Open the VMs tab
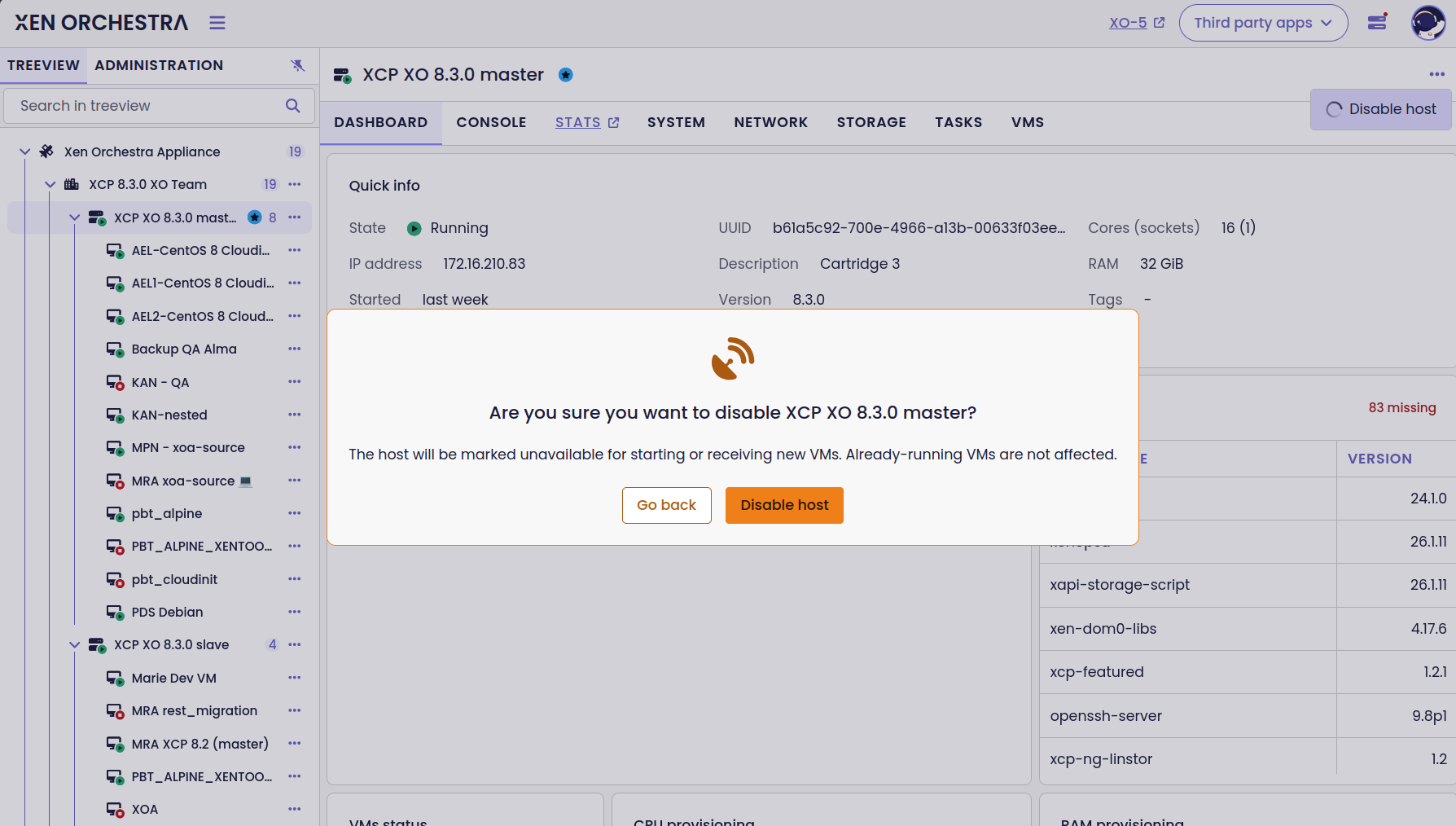 coord(1028,122)
